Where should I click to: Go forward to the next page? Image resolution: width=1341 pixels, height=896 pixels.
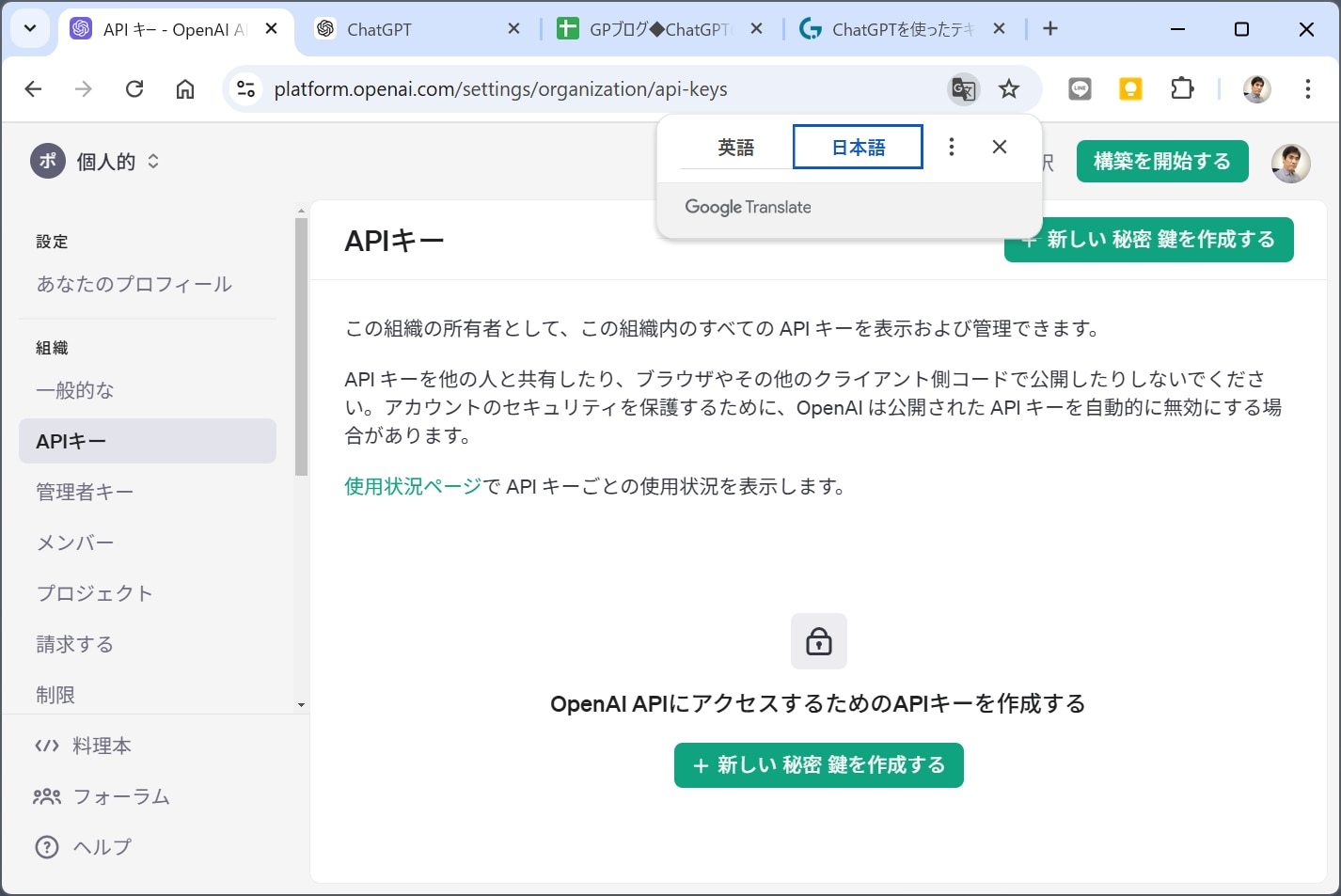point(84,88)
